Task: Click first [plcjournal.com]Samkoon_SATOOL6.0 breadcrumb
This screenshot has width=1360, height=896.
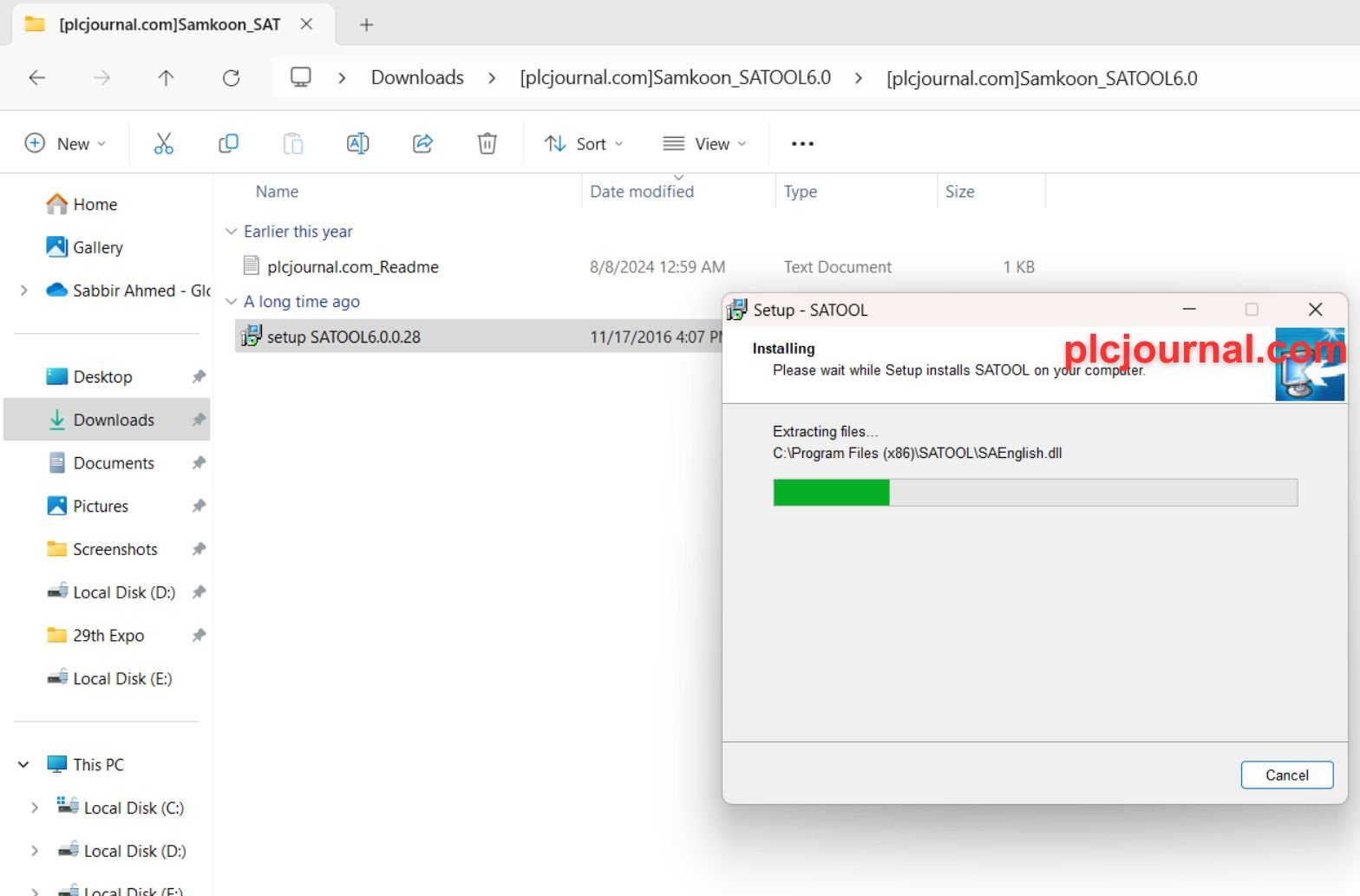Action: coord(675,77)
